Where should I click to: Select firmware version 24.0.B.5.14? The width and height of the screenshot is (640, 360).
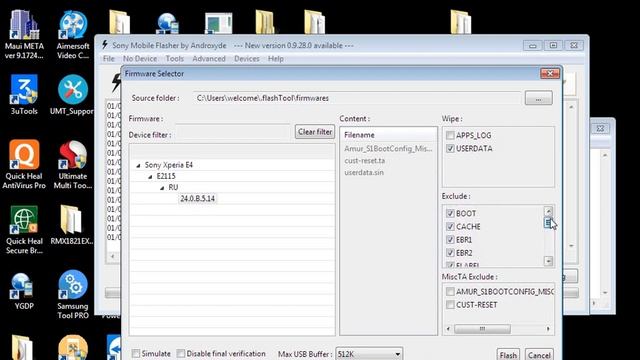198,199
